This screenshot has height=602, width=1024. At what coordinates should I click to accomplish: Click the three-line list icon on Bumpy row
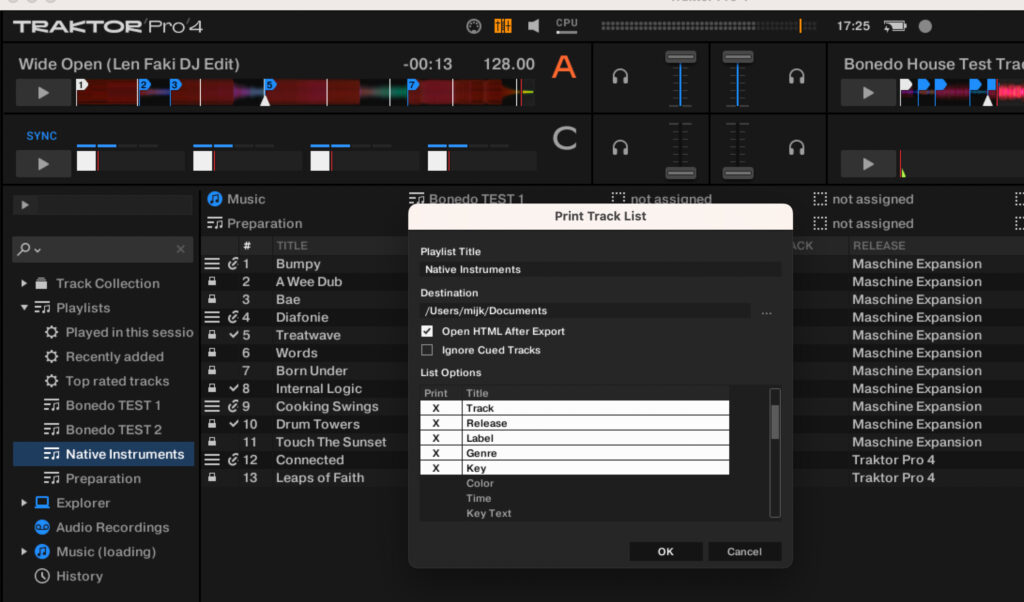212,264
